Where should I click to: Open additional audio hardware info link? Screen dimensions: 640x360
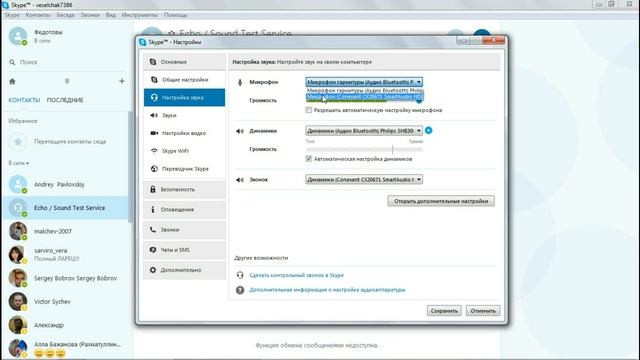[327, 290]
